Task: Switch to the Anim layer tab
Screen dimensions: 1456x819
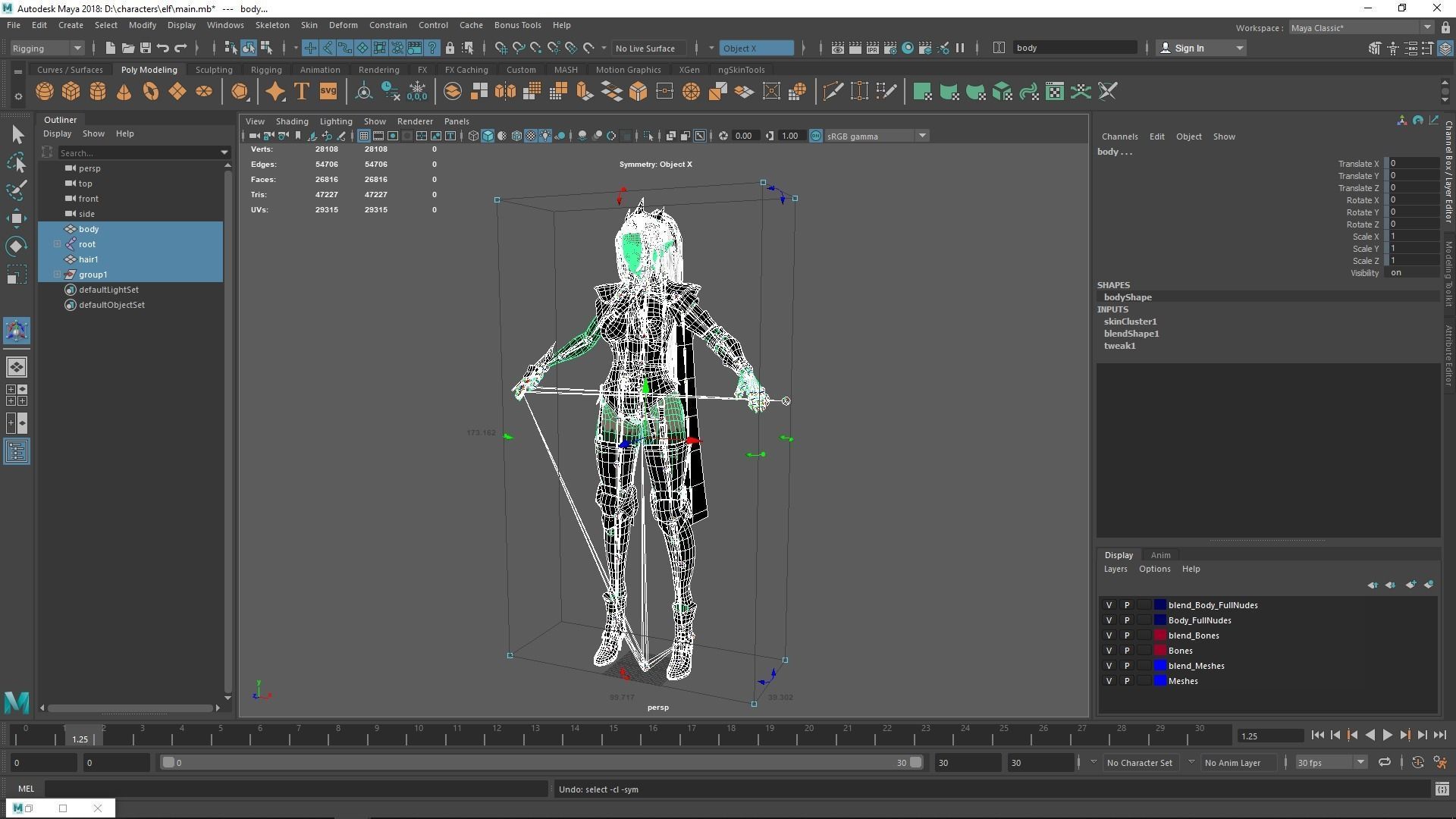Action: point(1160,555)
